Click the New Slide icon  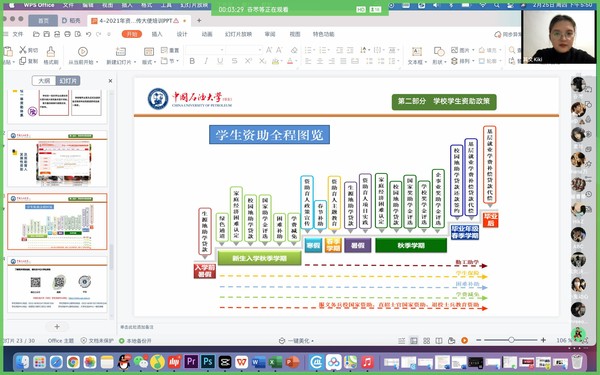(121, 55)
